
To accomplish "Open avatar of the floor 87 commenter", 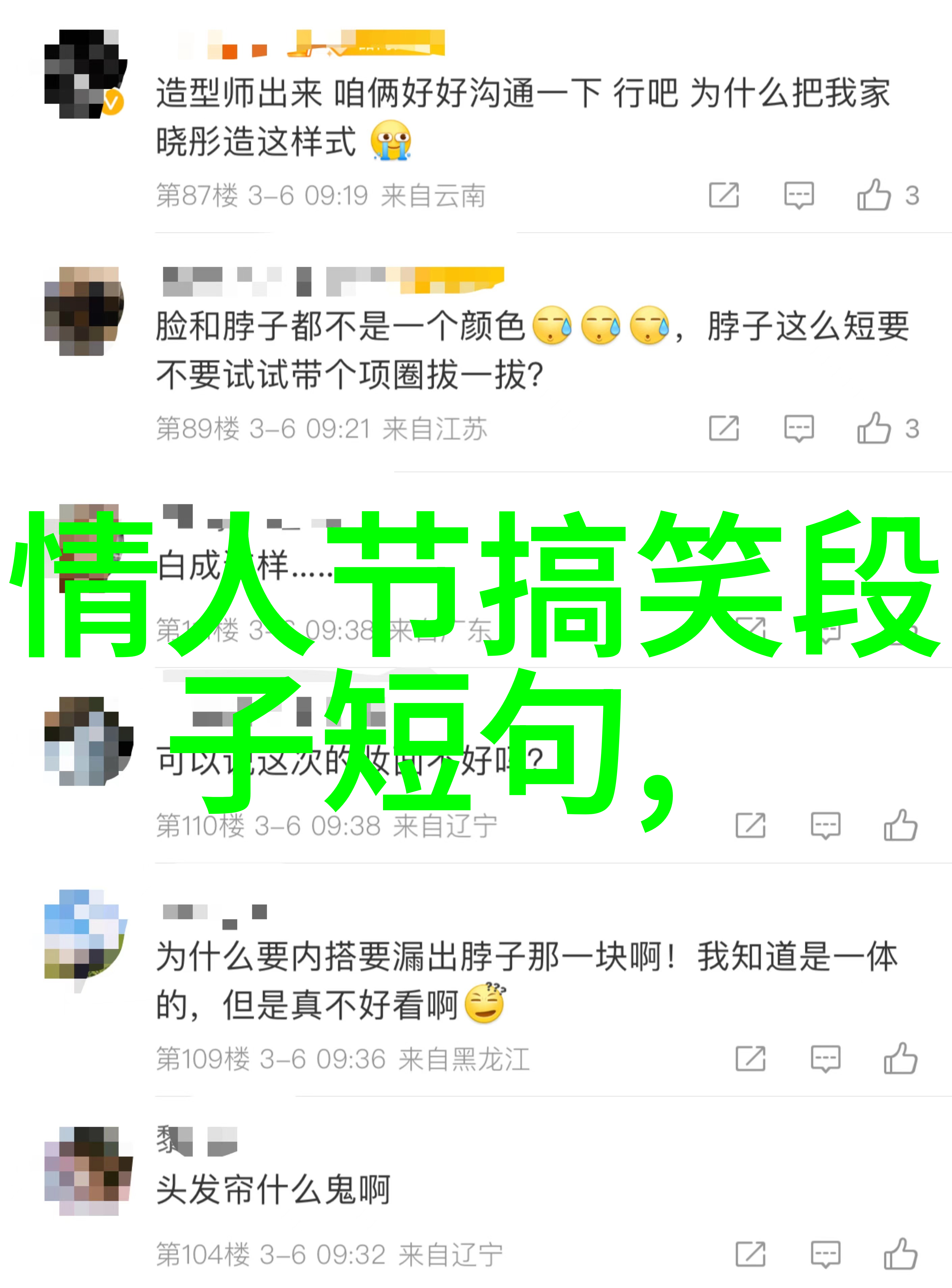I will click(85, 74).
